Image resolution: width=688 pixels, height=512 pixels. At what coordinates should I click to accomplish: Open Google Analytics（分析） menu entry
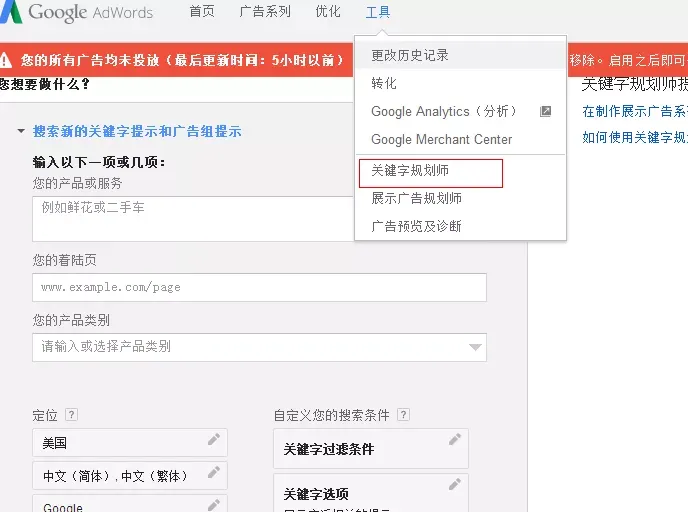(460, 111)
